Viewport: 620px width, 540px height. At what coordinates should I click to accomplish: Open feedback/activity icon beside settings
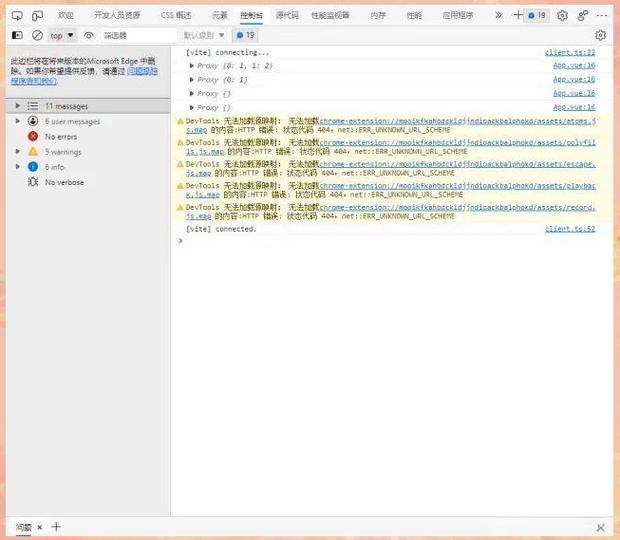[x=582, y=15]
